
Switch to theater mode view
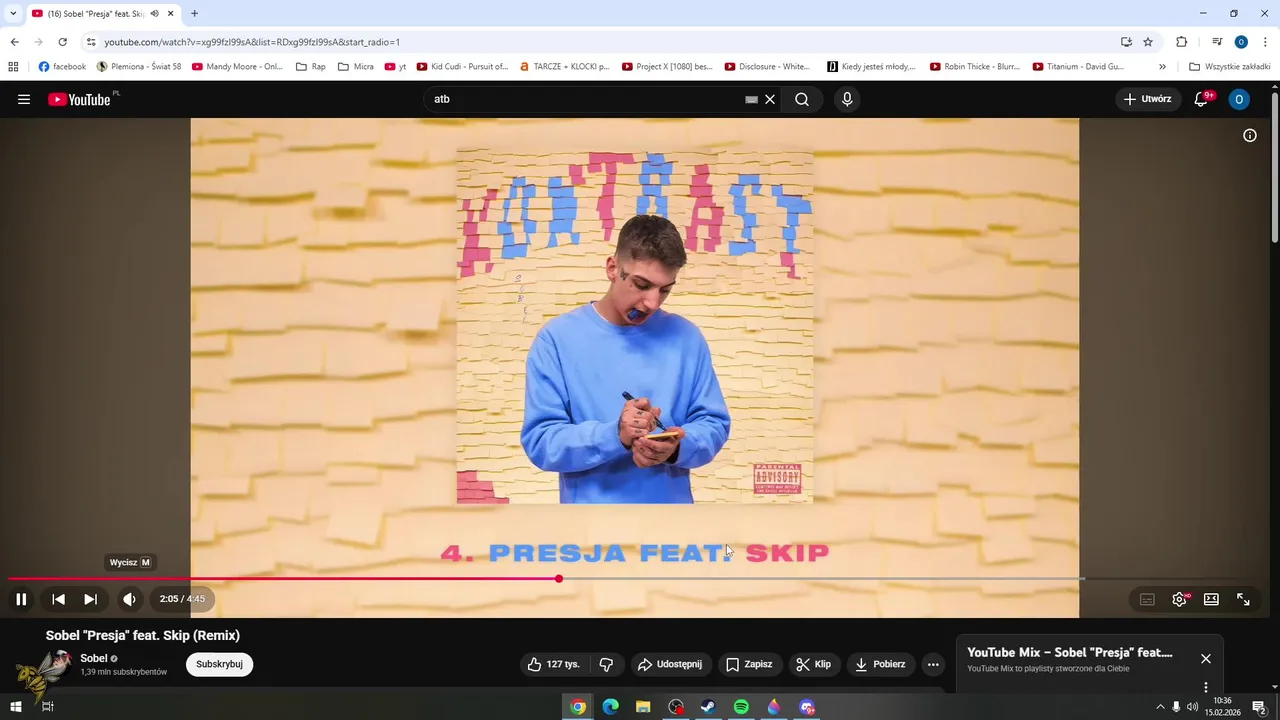[1211, 599]
